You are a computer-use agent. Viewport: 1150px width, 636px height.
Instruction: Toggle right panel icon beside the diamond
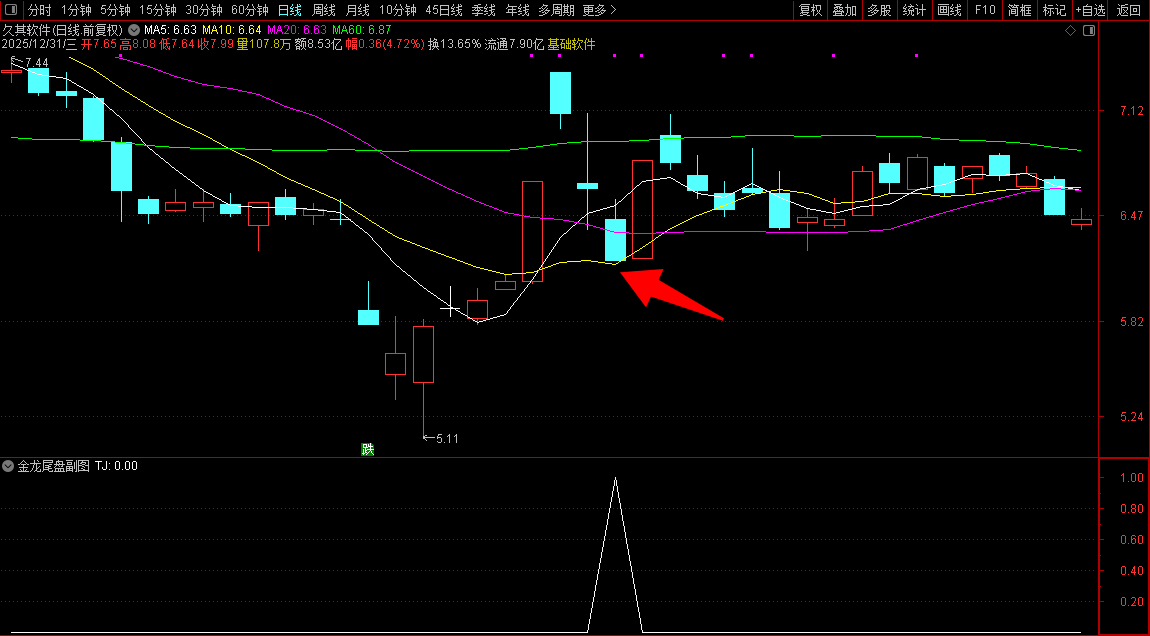[x=1089, y=31]
